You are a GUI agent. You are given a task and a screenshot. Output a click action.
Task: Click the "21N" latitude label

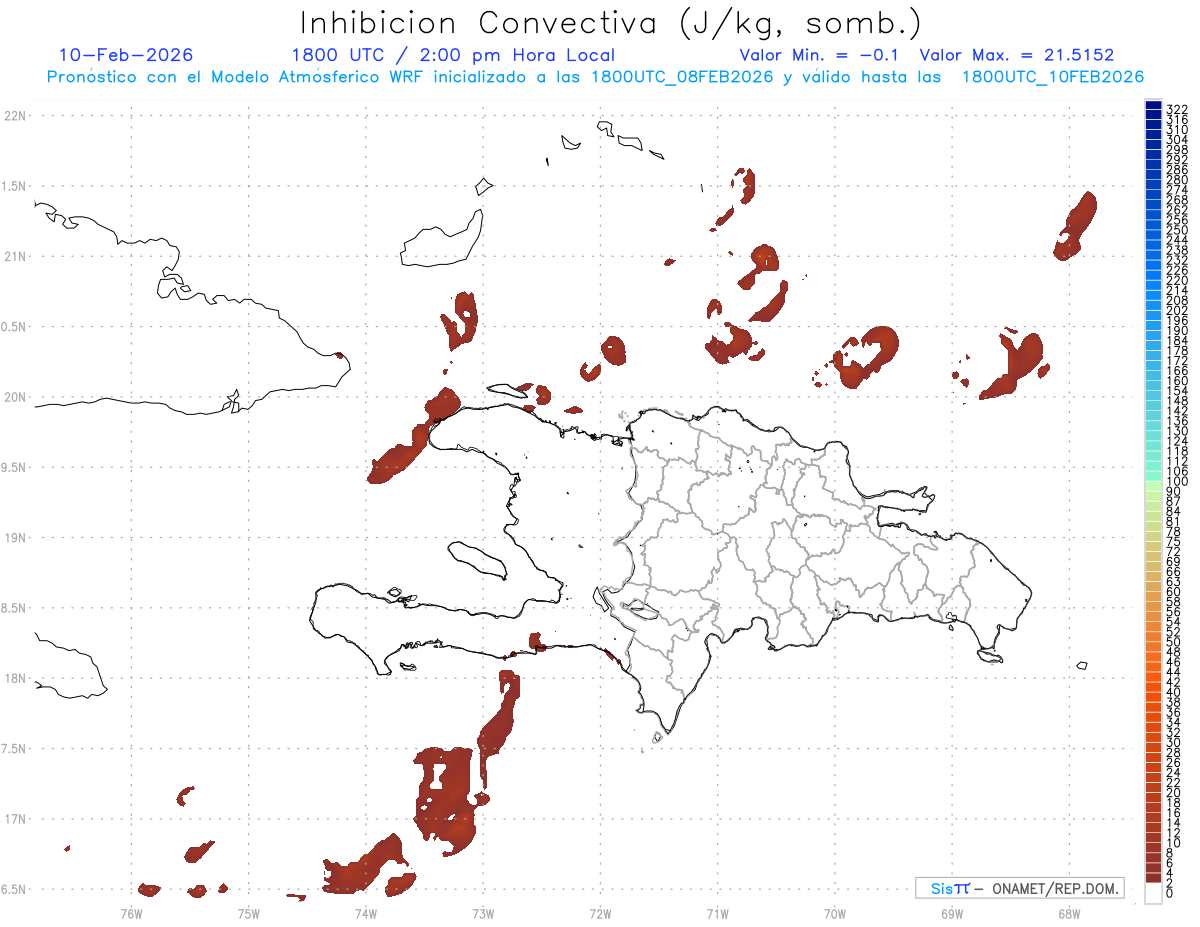15,257
